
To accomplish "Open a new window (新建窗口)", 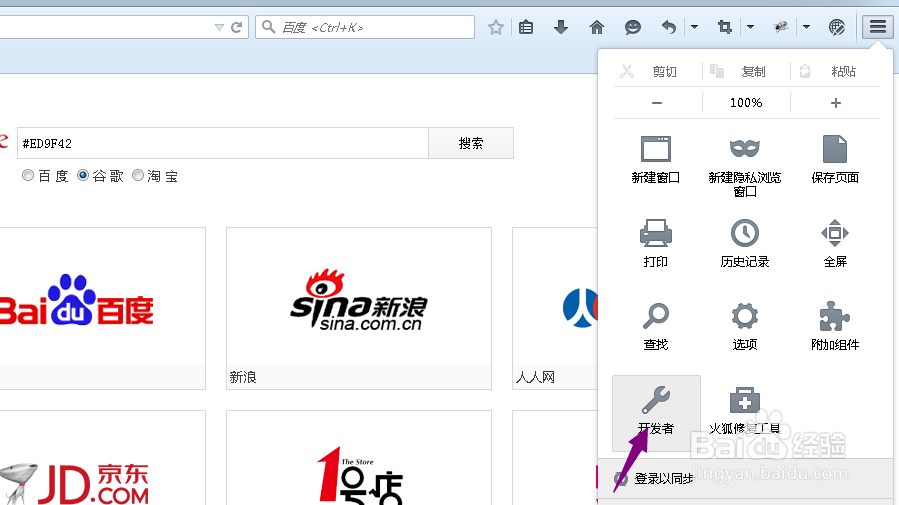I will pyautogui.click(x=656, y=159).
